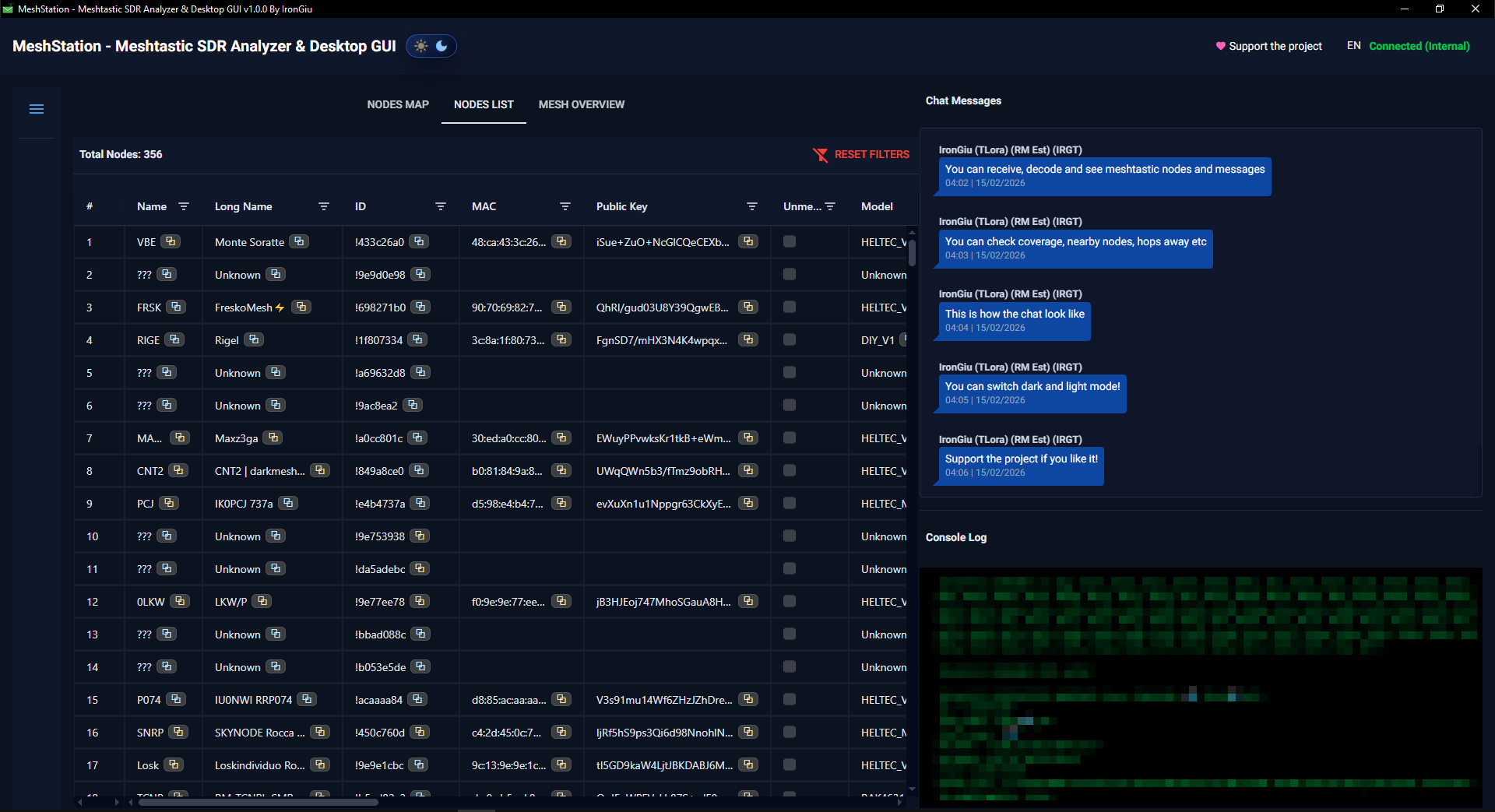This screenshot has height=812, width=1495.
Task: Click the # column header
Action: click(x=90, y=206)
